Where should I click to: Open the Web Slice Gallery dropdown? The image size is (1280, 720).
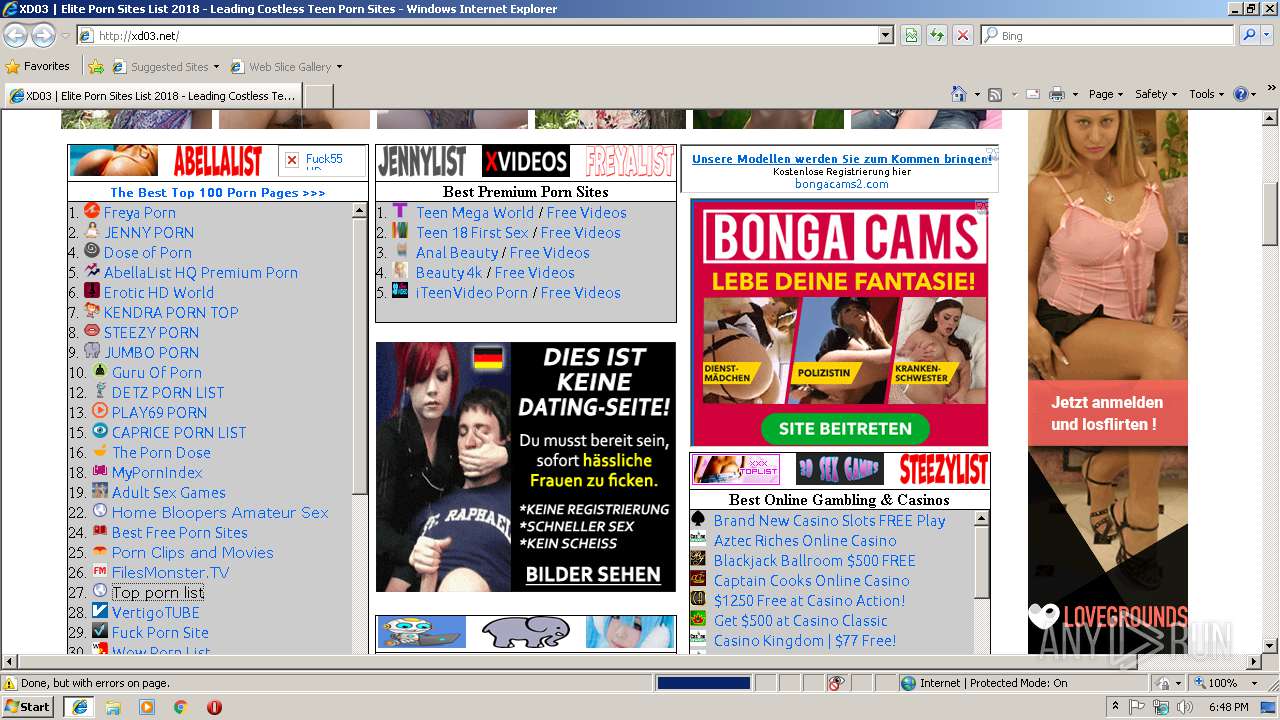pos(286,67)
